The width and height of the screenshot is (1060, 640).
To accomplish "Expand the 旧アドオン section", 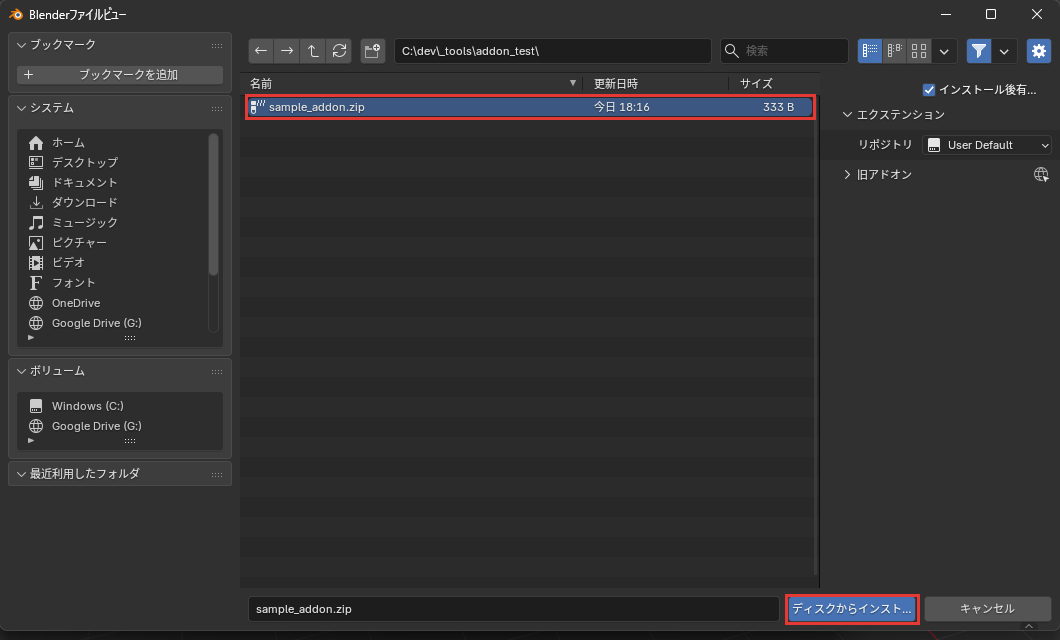I will point(847,174).
